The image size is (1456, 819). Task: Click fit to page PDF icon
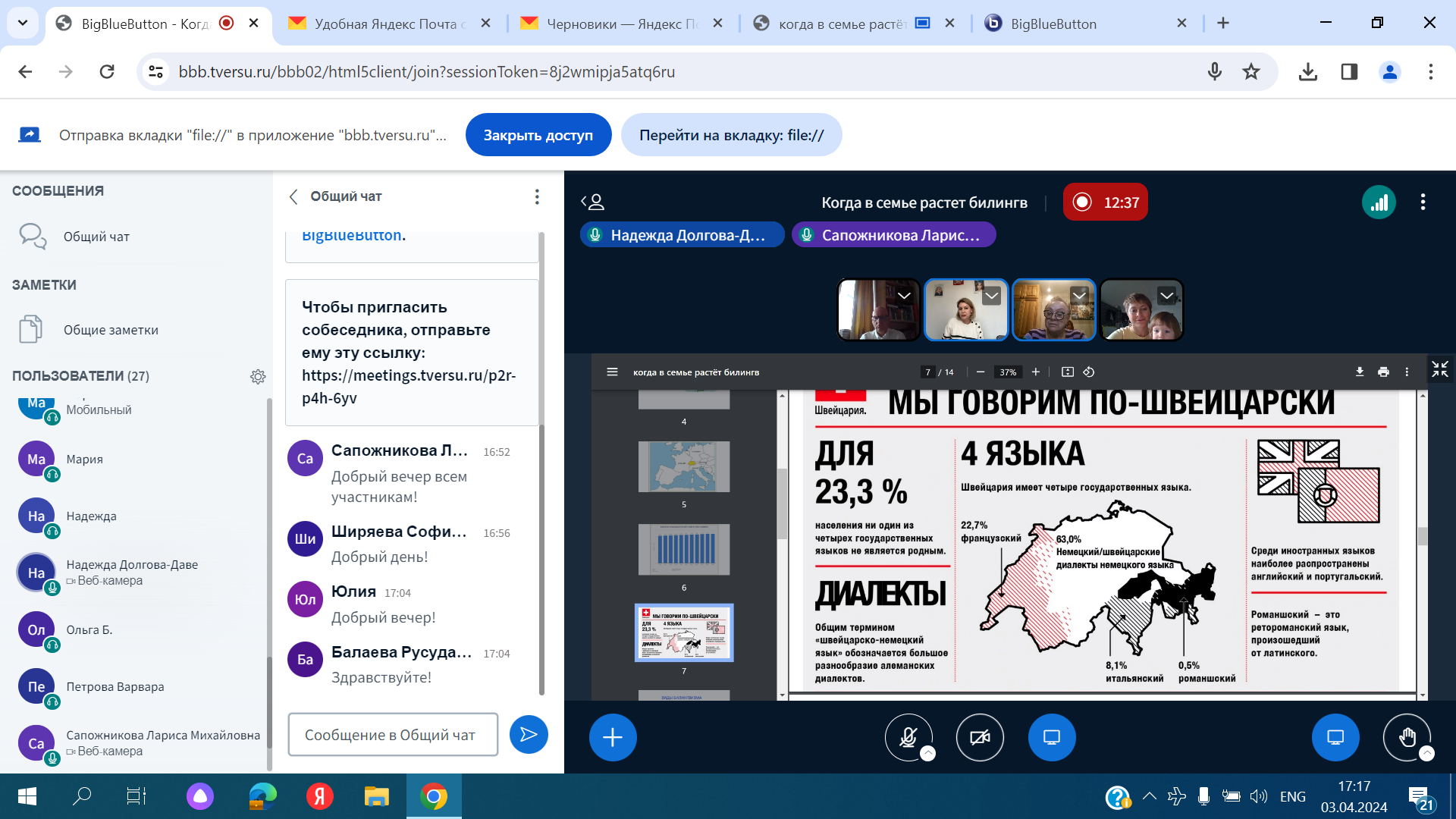(x=1067, y=372)
